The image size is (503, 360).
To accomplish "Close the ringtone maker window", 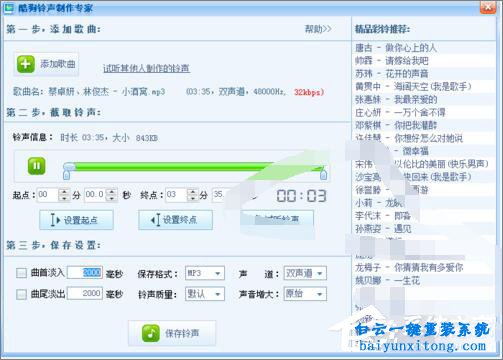I will click(488, 7).
